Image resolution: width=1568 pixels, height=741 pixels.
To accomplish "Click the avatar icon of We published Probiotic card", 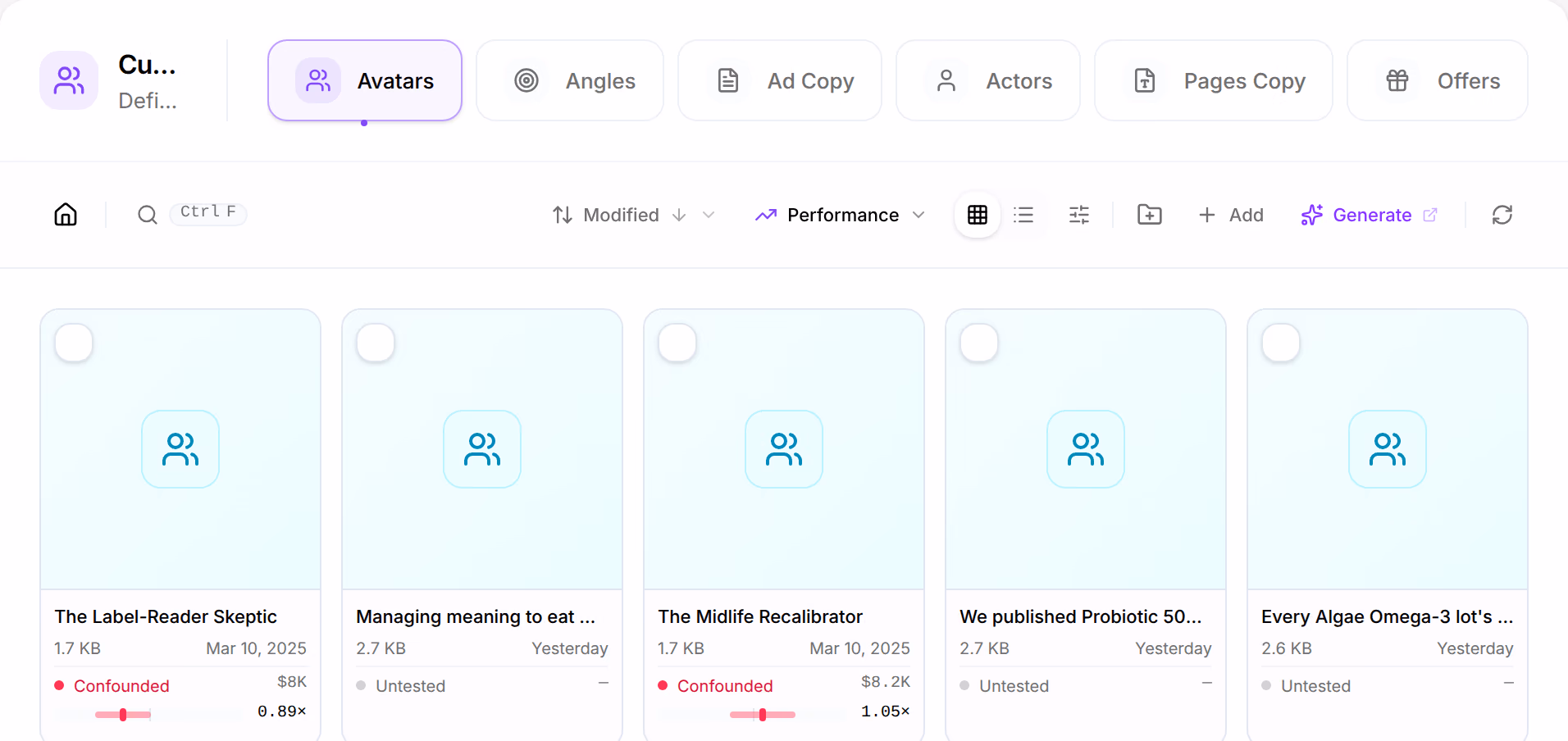I will point(1086,449).
